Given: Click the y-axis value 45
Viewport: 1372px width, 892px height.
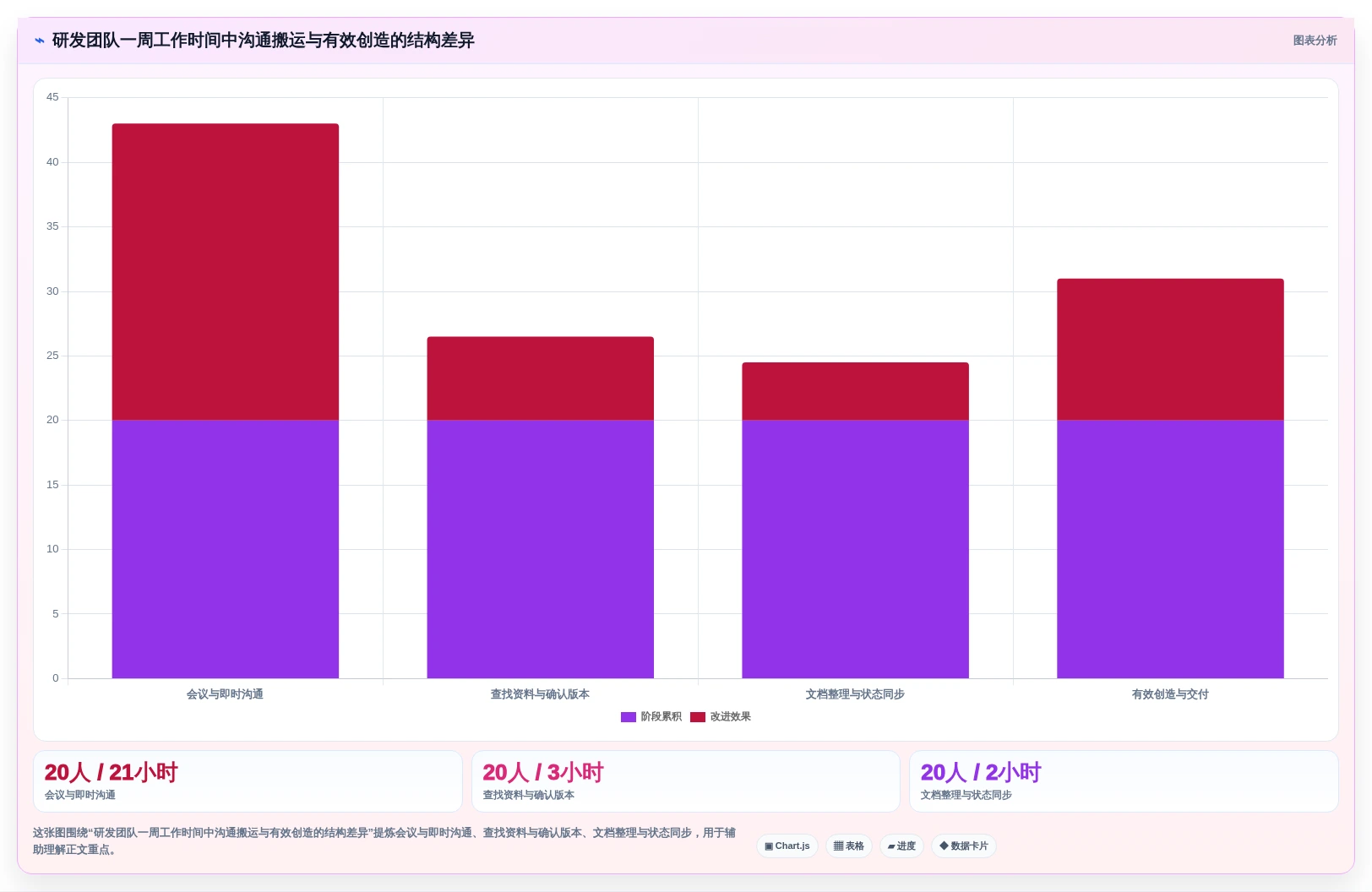Looking at the screenshot, I should (x=52, y=97).
